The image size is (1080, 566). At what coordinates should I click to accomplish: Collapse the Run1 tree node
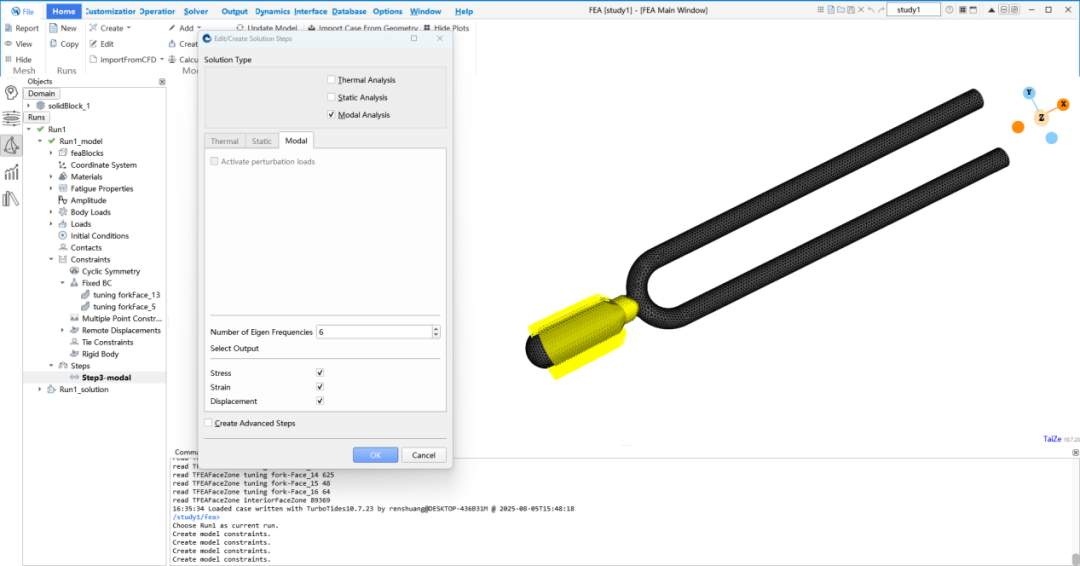pyautogui.click(x=28, y=129)
